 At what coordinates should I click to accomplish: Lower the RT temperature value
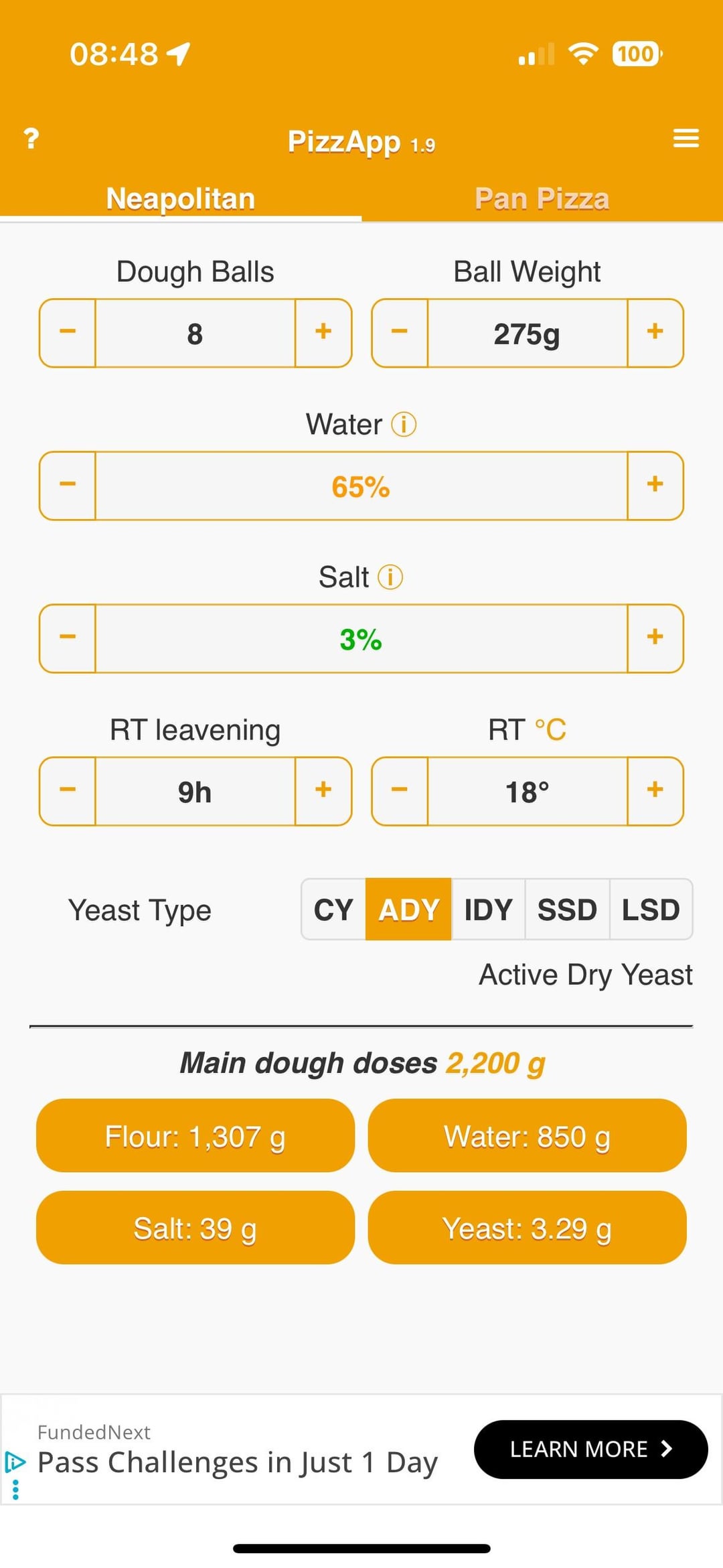(x=400, y=791)
